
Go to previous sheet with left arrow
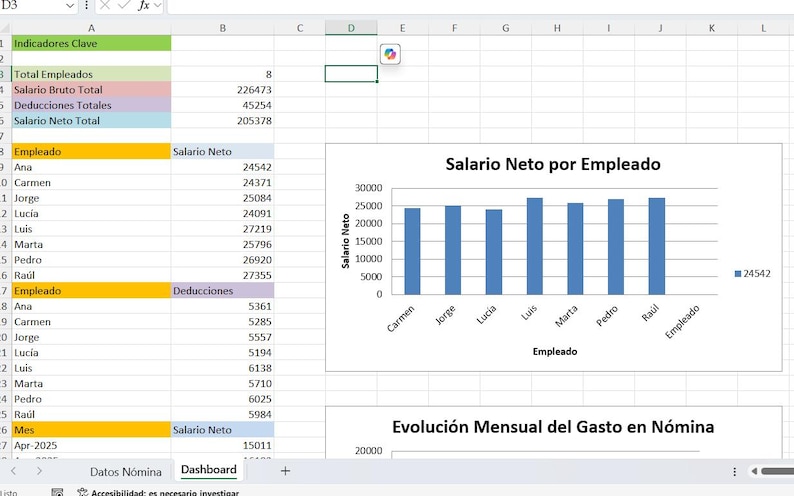(14, 471)
